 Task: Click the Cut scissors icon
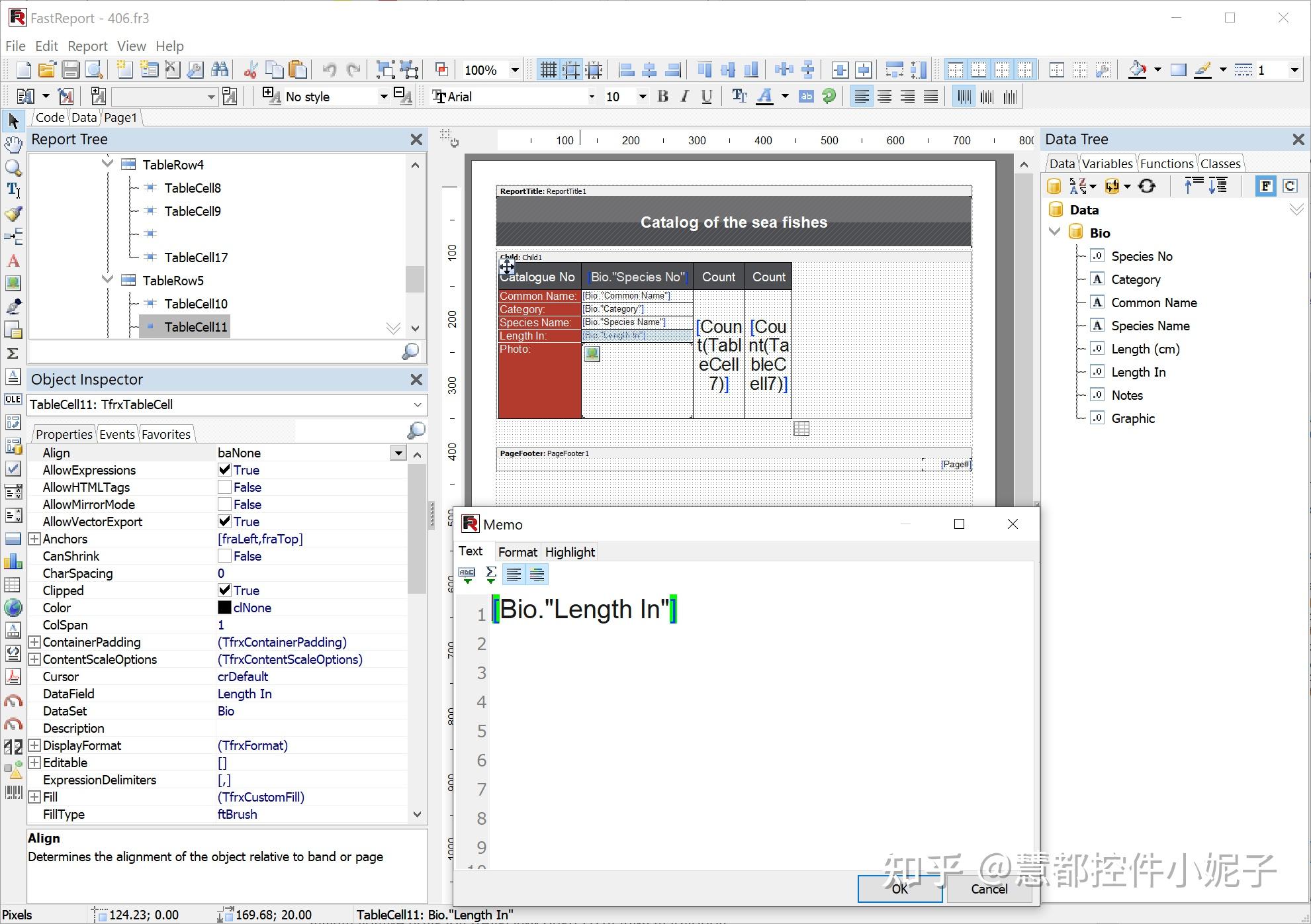pos(251,69)
